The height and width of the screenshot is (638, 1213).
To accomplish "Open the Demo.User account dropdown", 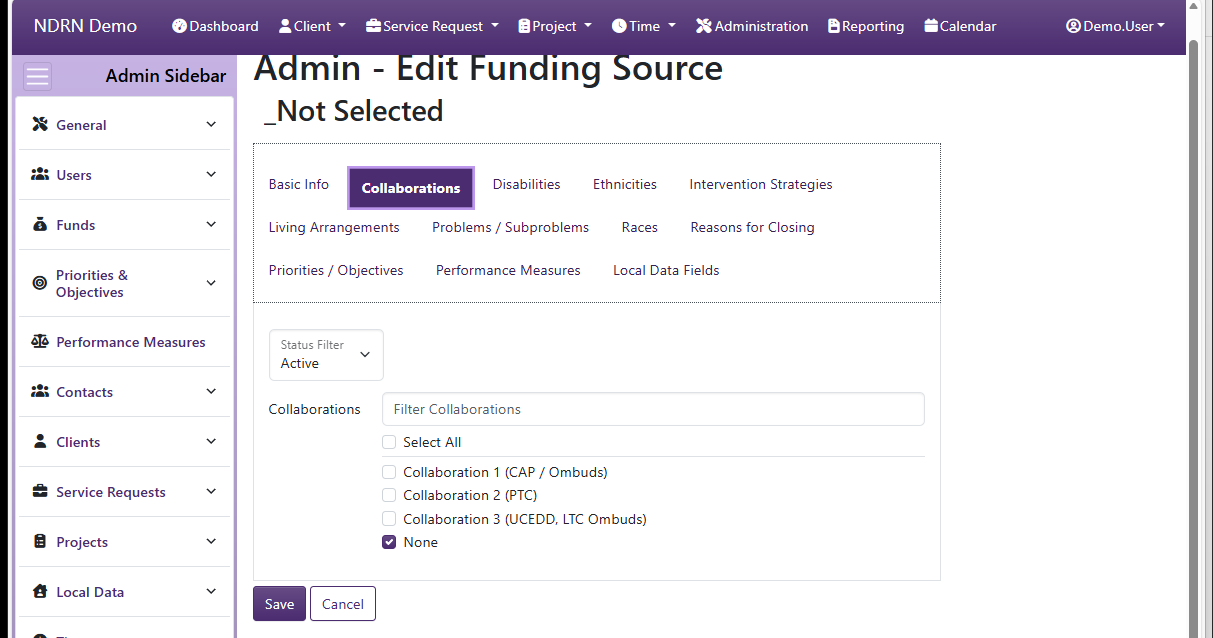I will (x=1115, y=26).
